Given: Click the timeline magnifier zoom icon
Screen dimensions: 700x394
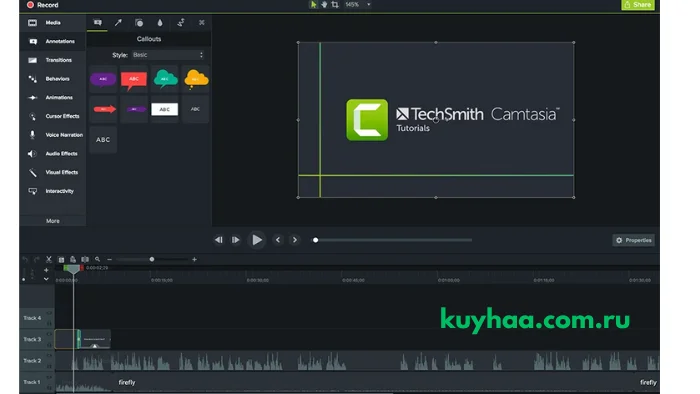Looking at the screenshot, I should (97, 259).
